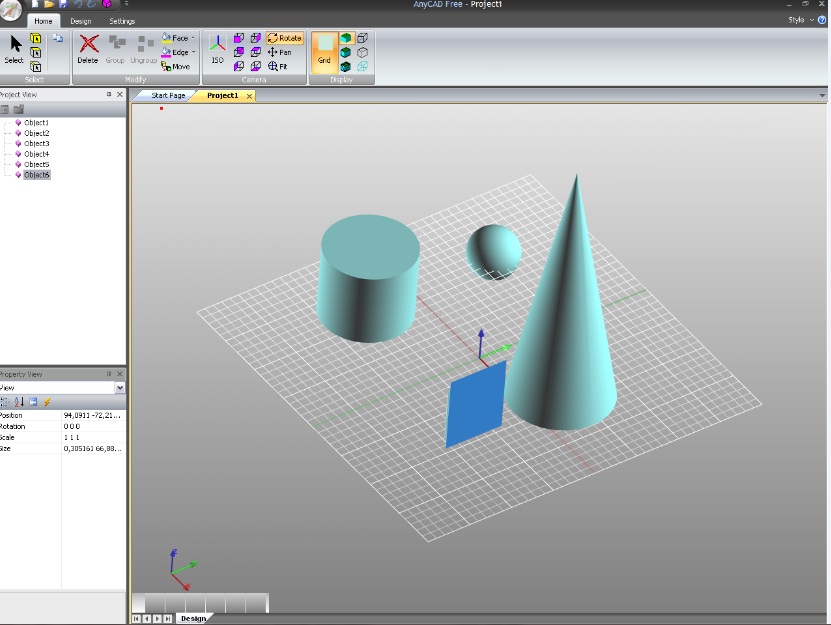Choose the Pan camera tool
This screenshot has width=831, height=625.
[x=279, y=52]
